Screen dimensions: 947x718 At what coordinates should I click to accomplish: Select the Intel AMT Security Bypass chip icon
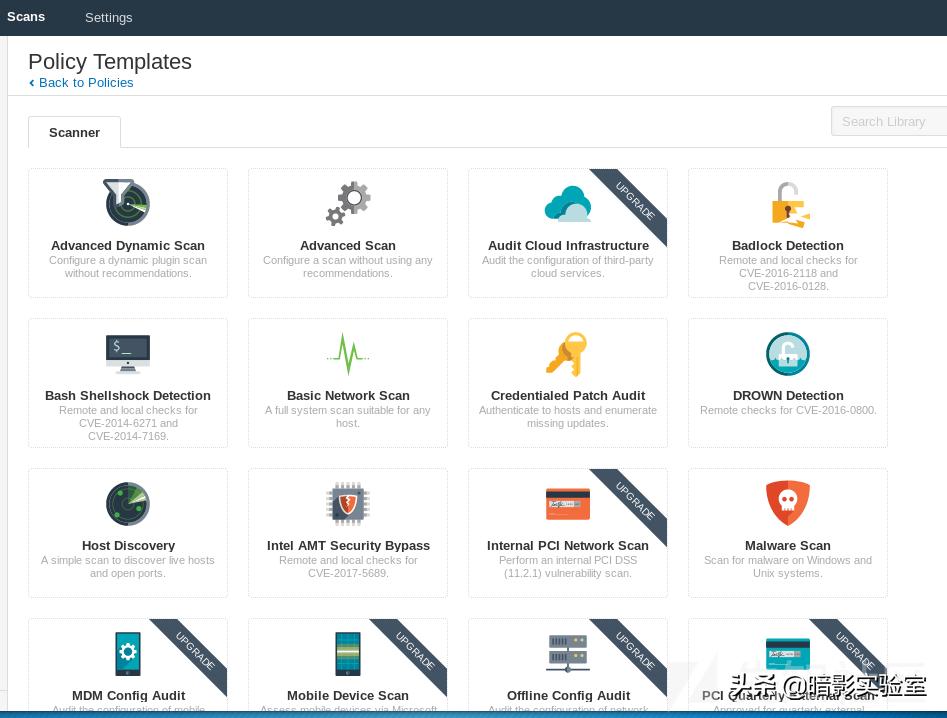(x=348, y=504)
